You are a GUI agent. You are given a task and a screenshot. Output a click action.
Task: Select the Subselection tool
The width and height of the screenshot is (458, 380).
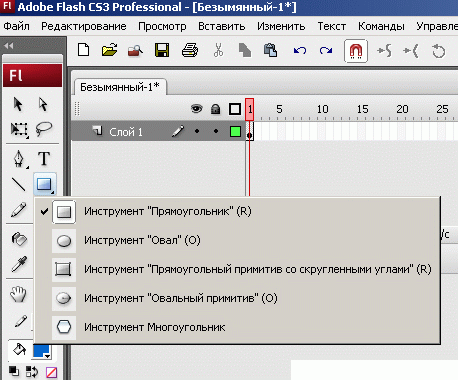(x=43, y=104)
